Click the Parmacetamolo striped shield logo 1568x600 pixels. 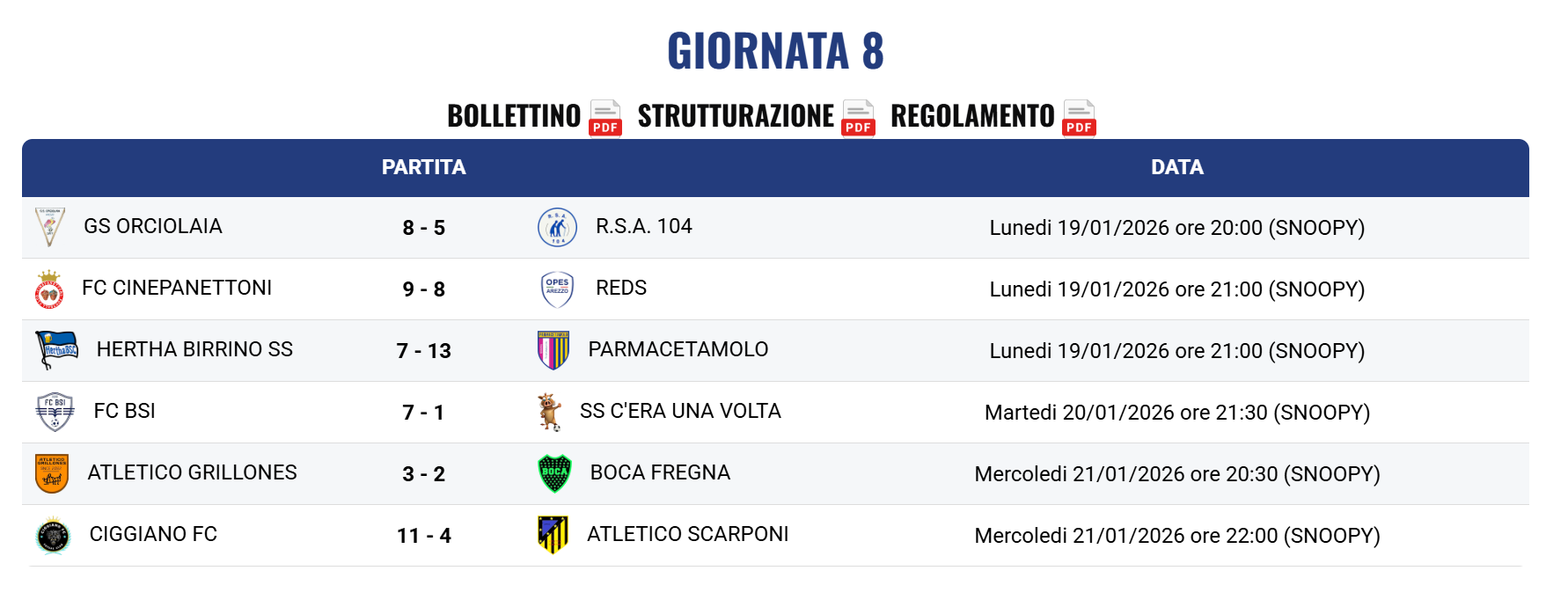553,350
